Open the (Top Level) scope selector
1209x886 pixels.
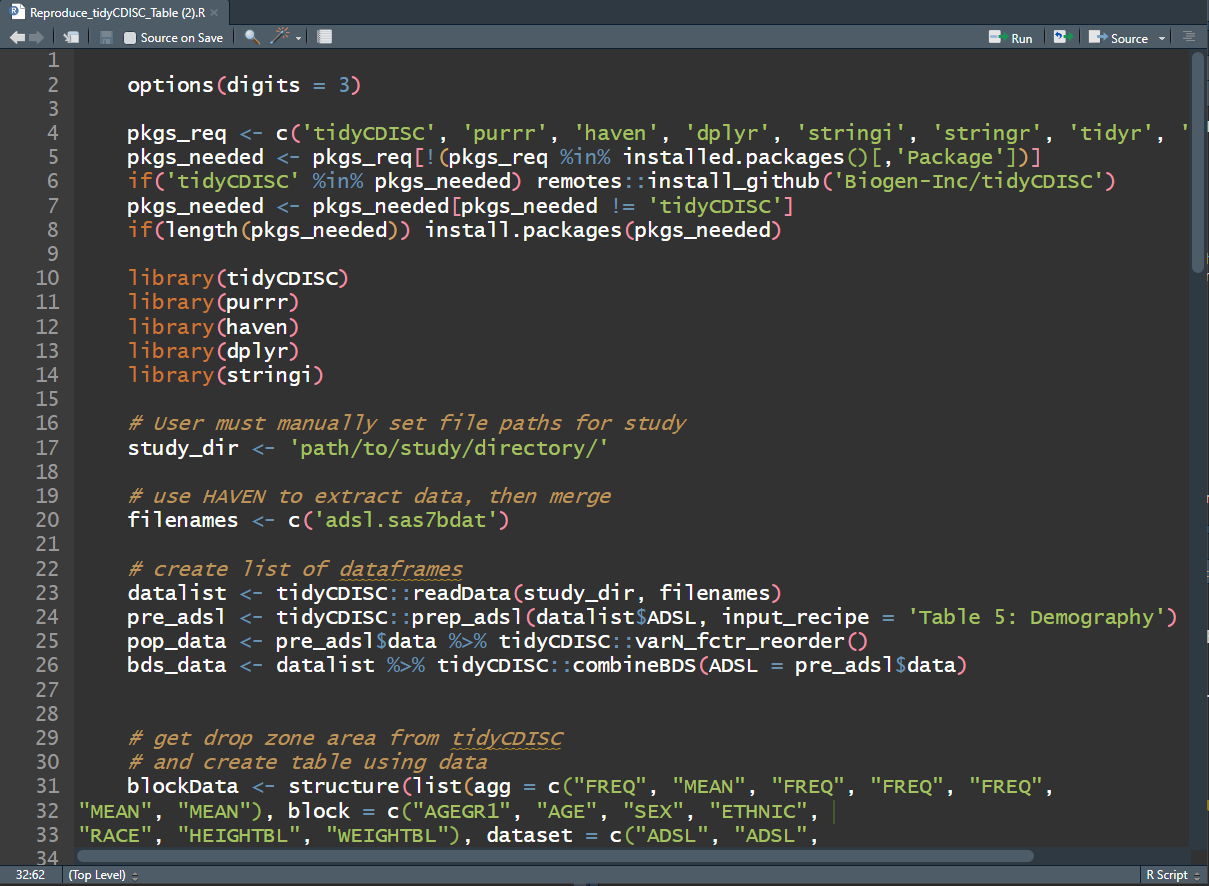tap(103, 875)
